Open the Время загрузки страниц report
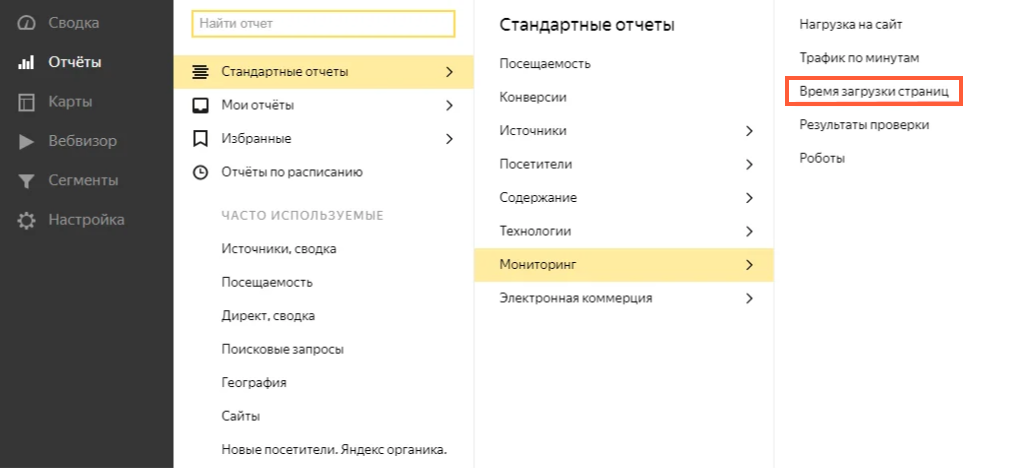 [874, 92]
